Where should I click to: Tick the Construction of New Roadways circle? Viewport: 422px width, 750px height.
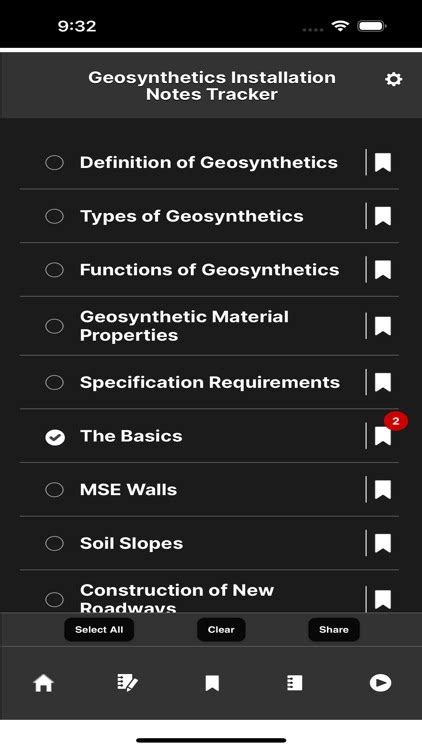55,599
